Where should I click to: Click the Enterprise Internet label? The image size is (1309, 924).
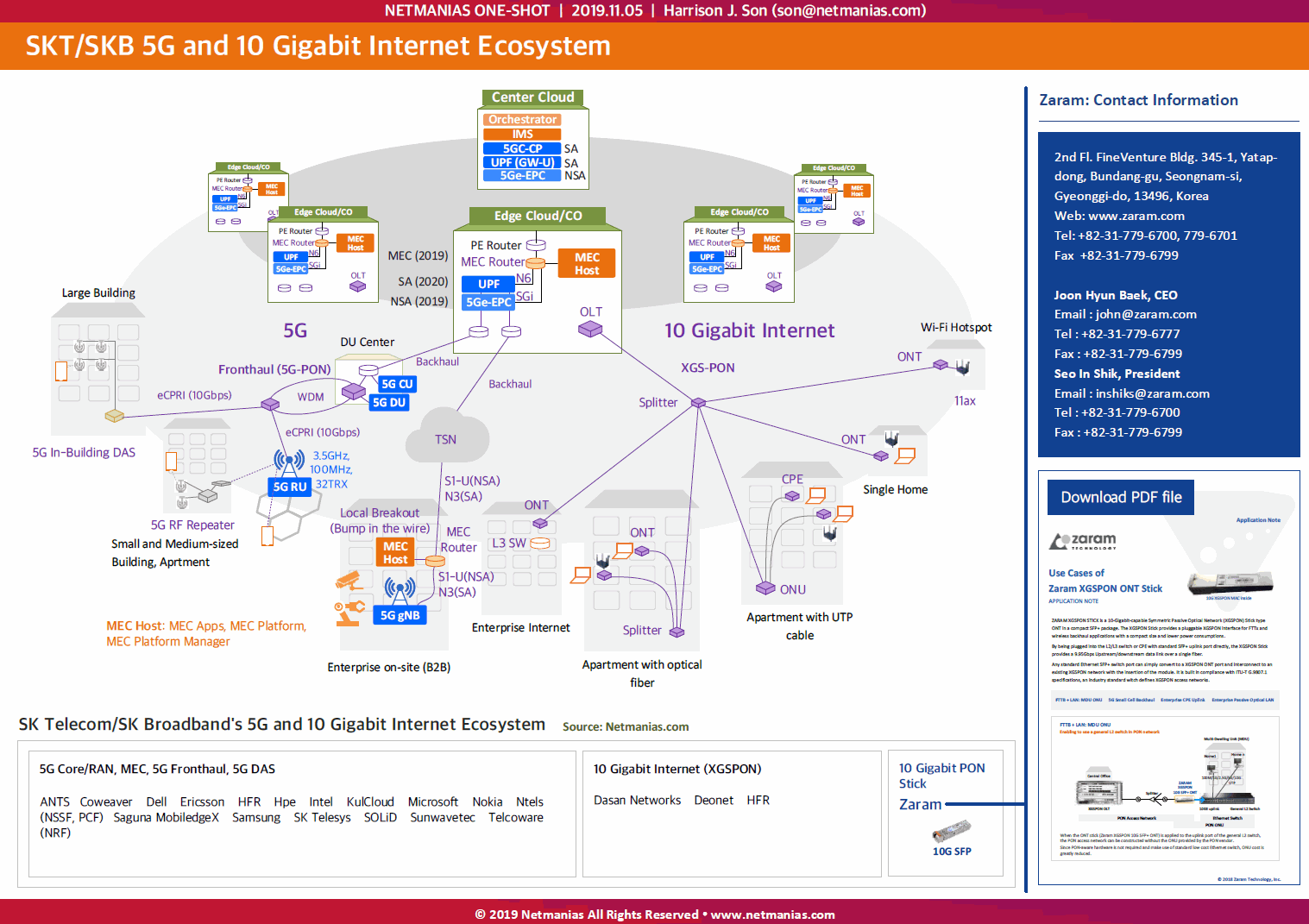point(520,627)
